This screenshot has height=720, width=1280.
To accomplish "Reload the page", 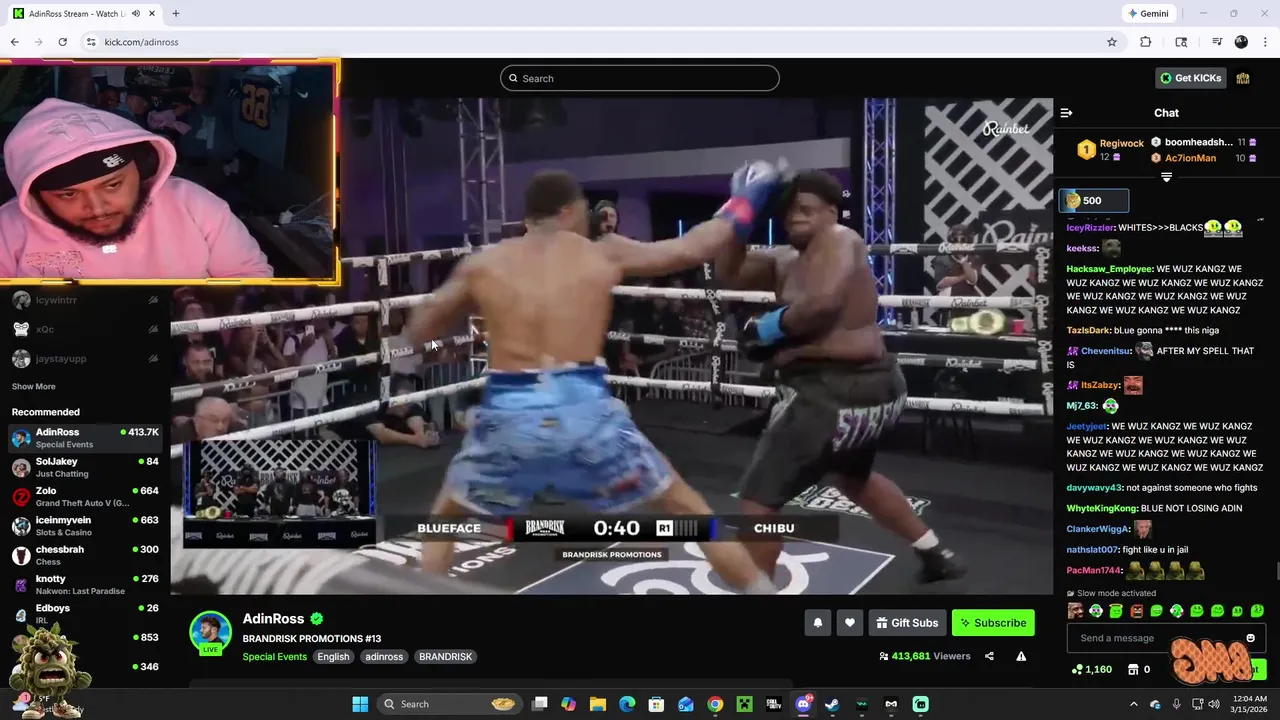I will (x=62, y=42).
